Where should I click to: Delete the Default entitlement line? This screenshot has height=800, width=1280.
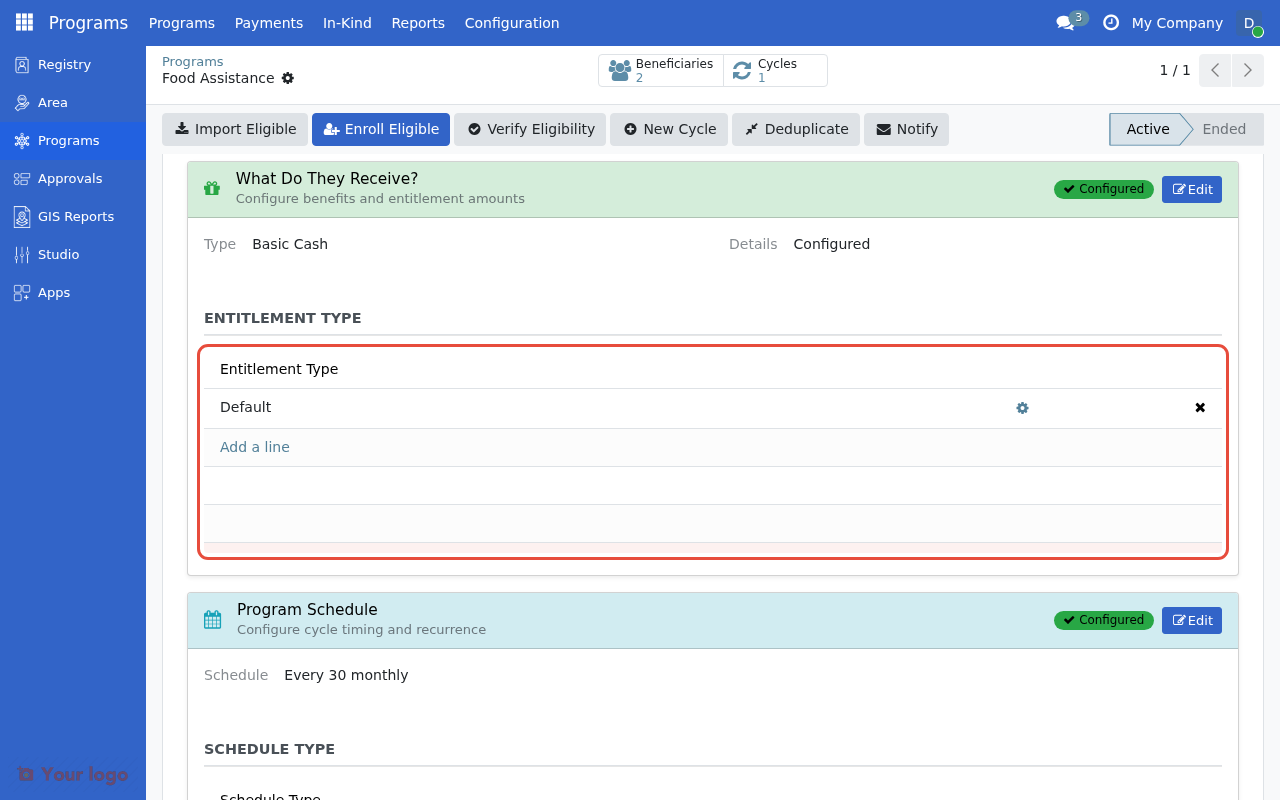pos(1199,407)
